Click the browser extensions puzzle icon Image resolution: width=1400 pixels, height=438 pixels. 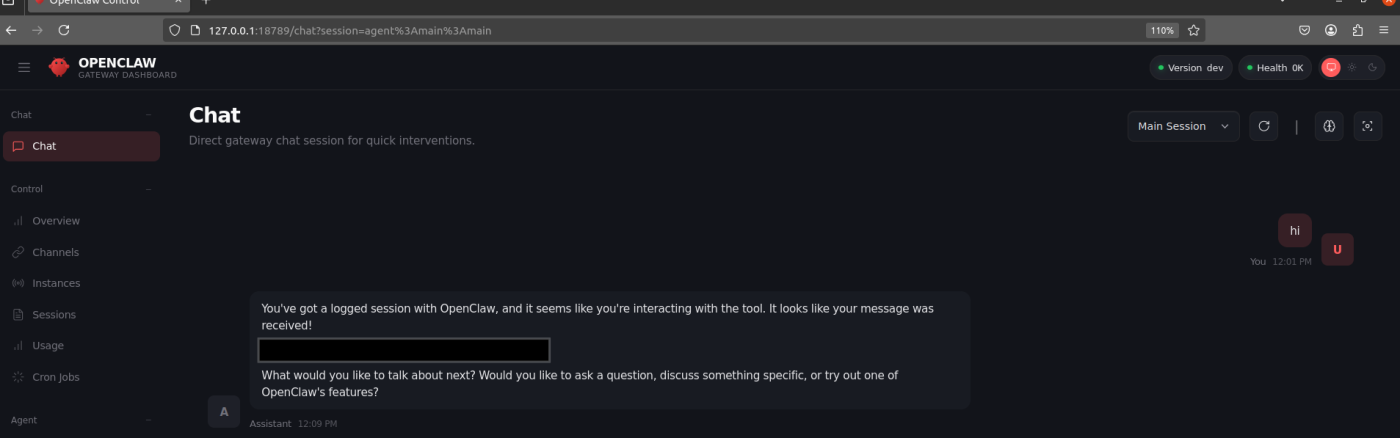point(1358,30)
